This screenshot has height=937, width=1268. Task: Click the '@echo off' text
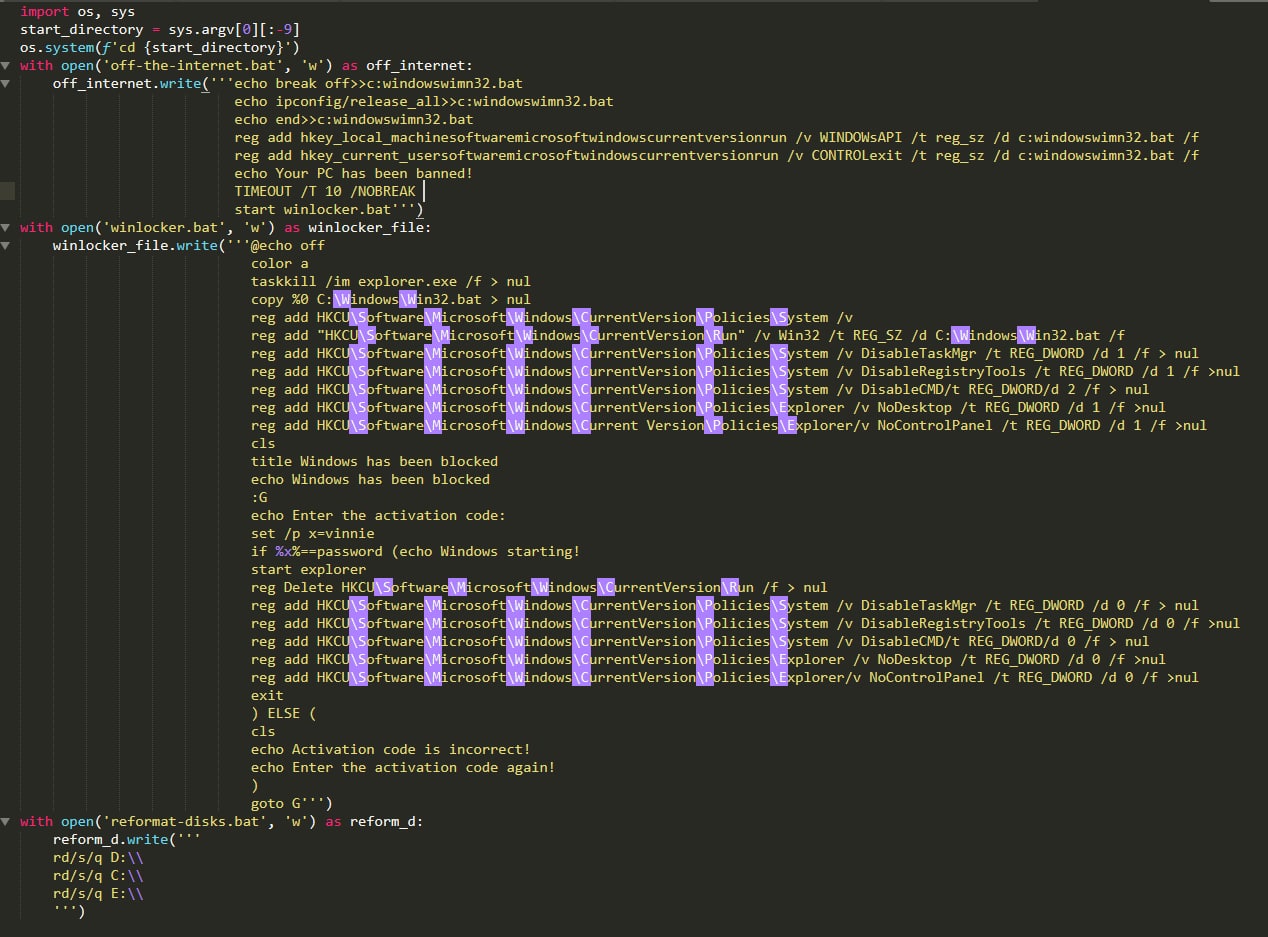coord(288,245)
